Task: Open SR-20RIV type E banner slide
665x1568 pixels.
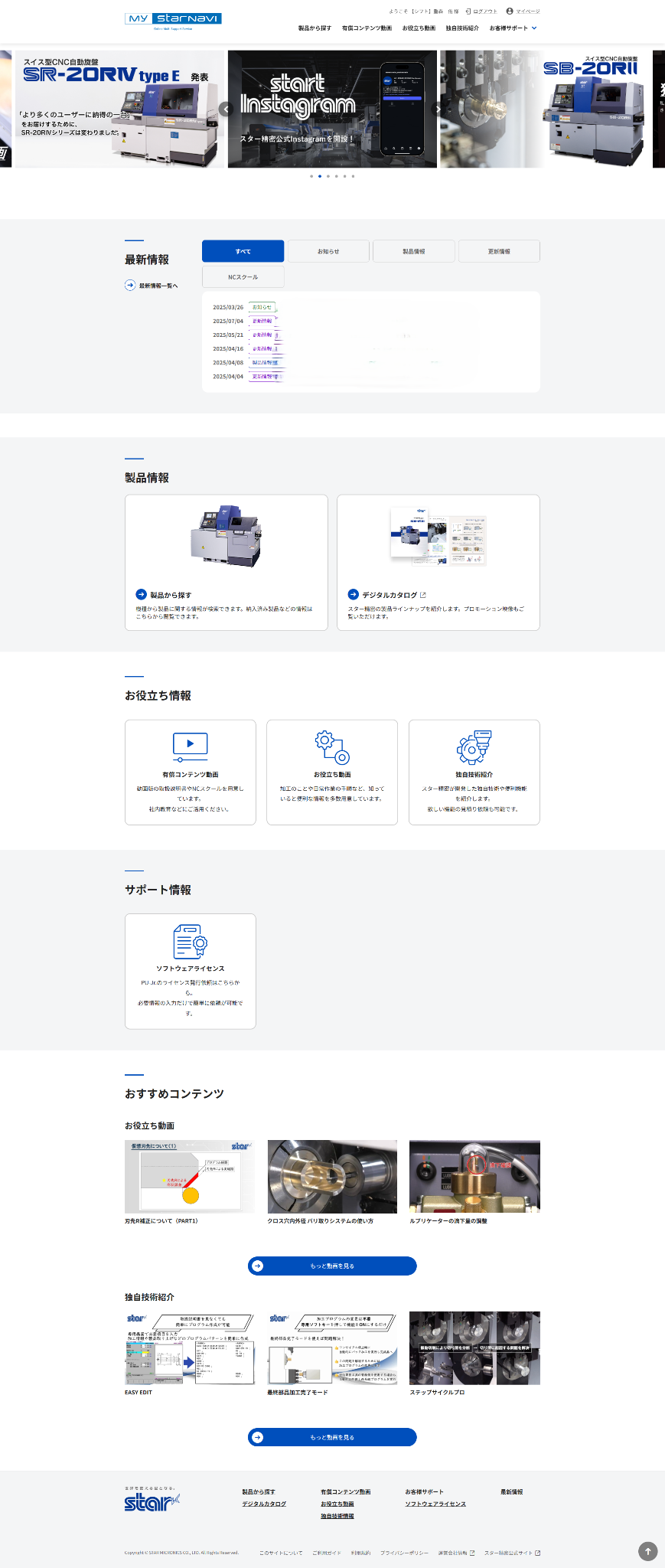Action: [119, 109]
